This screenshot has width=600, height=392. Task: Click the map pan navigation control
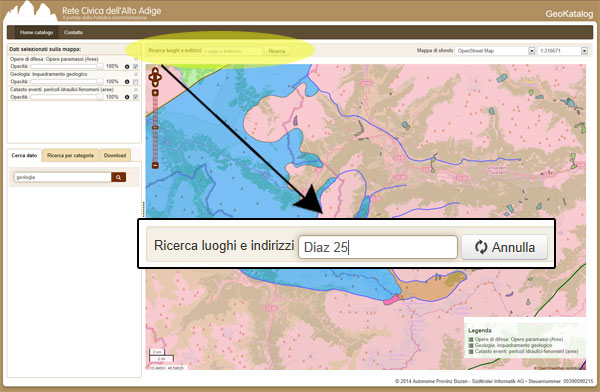155,77
